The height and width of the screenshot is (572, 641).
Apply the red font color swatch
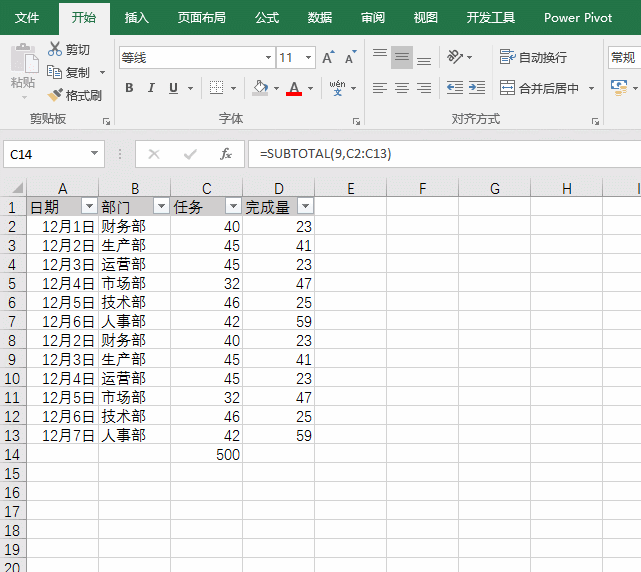[294, 89]
